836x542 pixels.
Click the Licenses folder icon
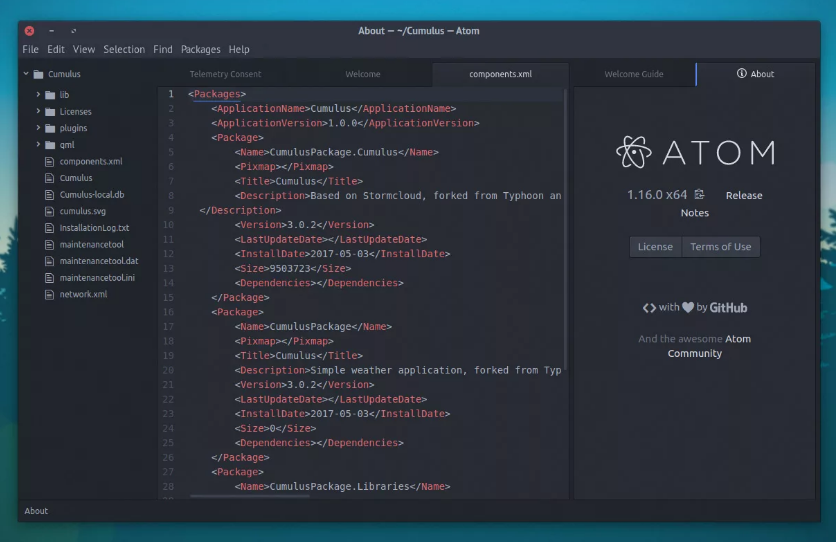(50, 111)
